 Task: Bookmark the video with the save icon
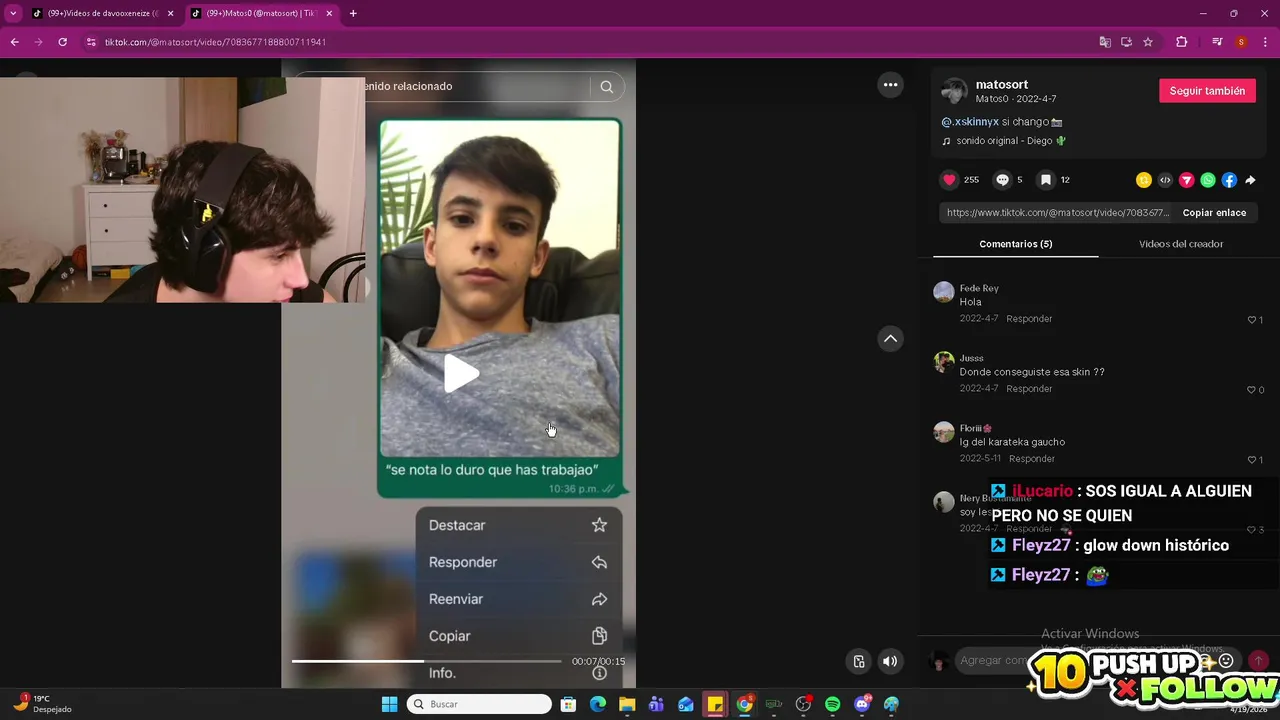[x=1045, y=180]
